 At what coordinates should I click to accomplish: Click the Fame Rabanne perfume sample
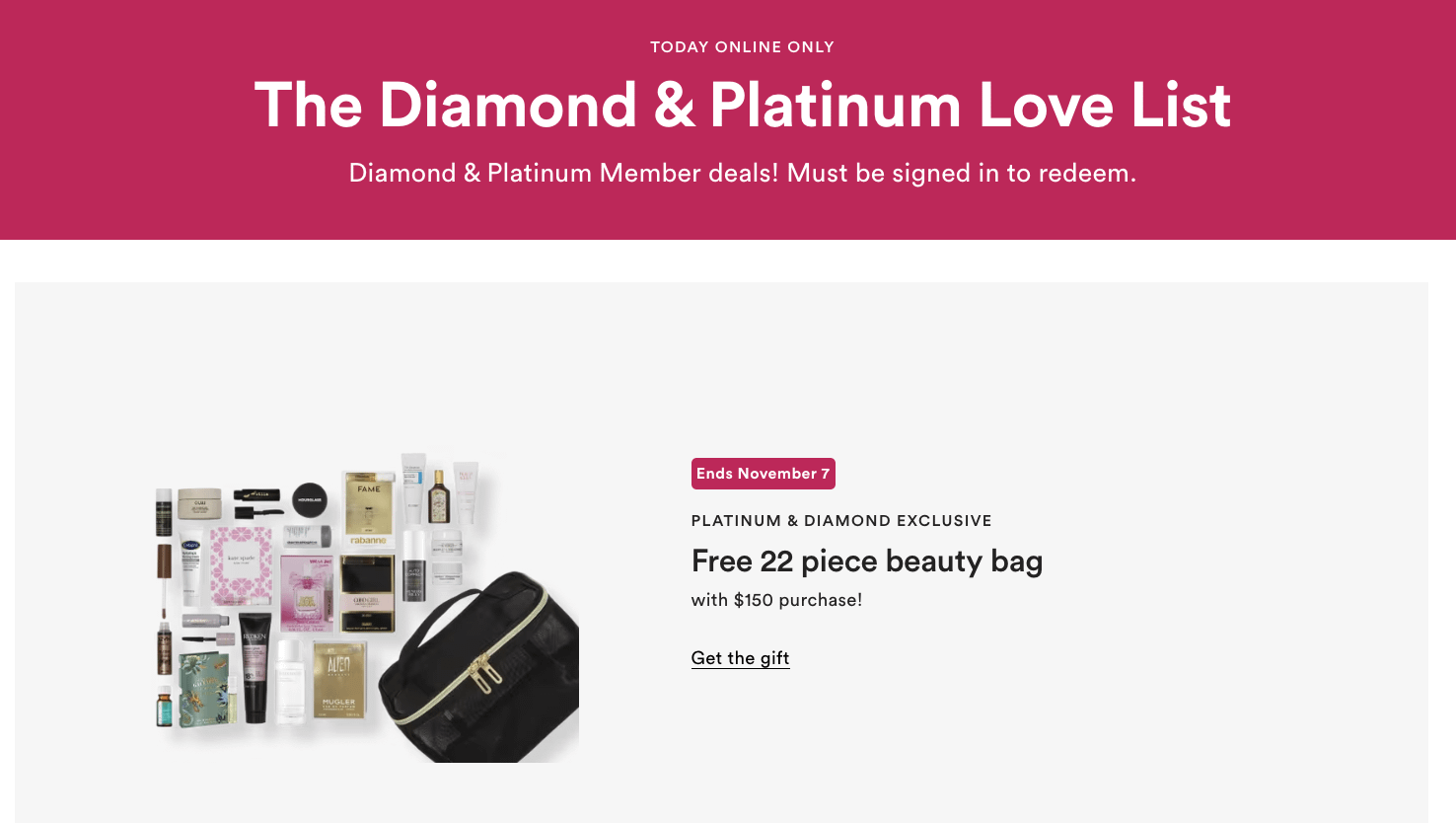click(x=369, y=509)
